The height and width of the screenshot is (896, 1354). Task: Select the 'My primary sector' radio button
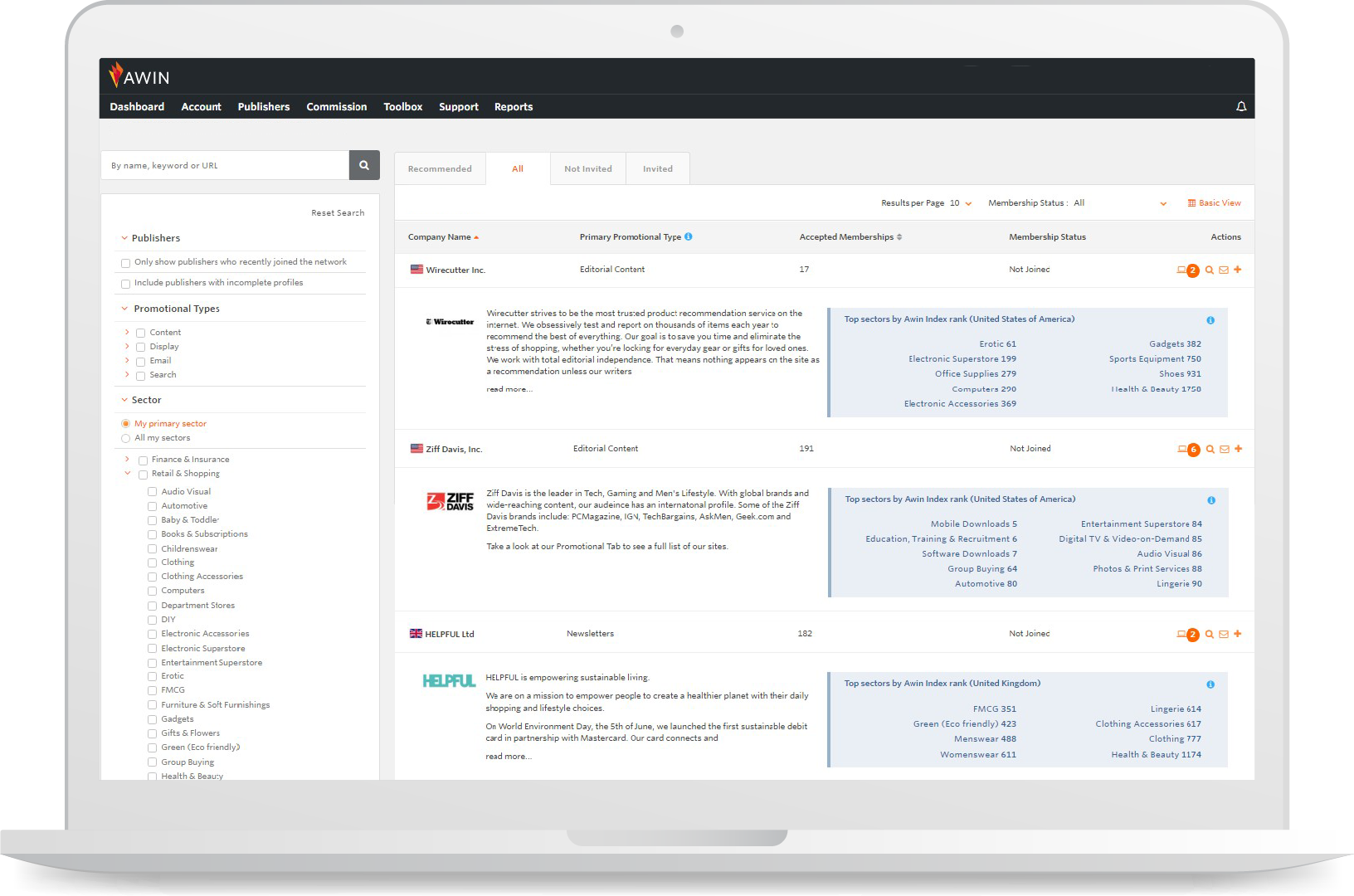126,424
